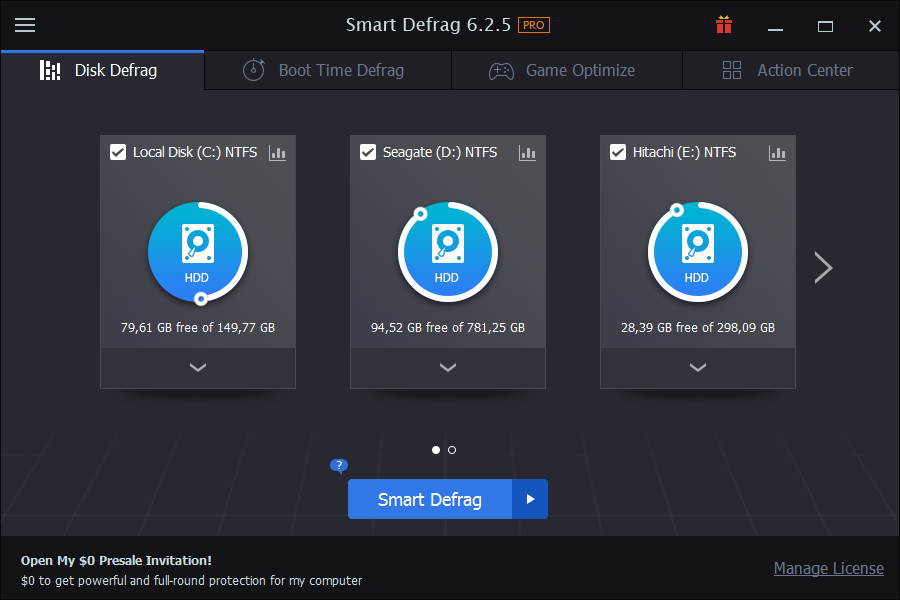The image size is (900, 600).
Task: Expand options under Seagate (D:) card
Action: tap(448, 367)
